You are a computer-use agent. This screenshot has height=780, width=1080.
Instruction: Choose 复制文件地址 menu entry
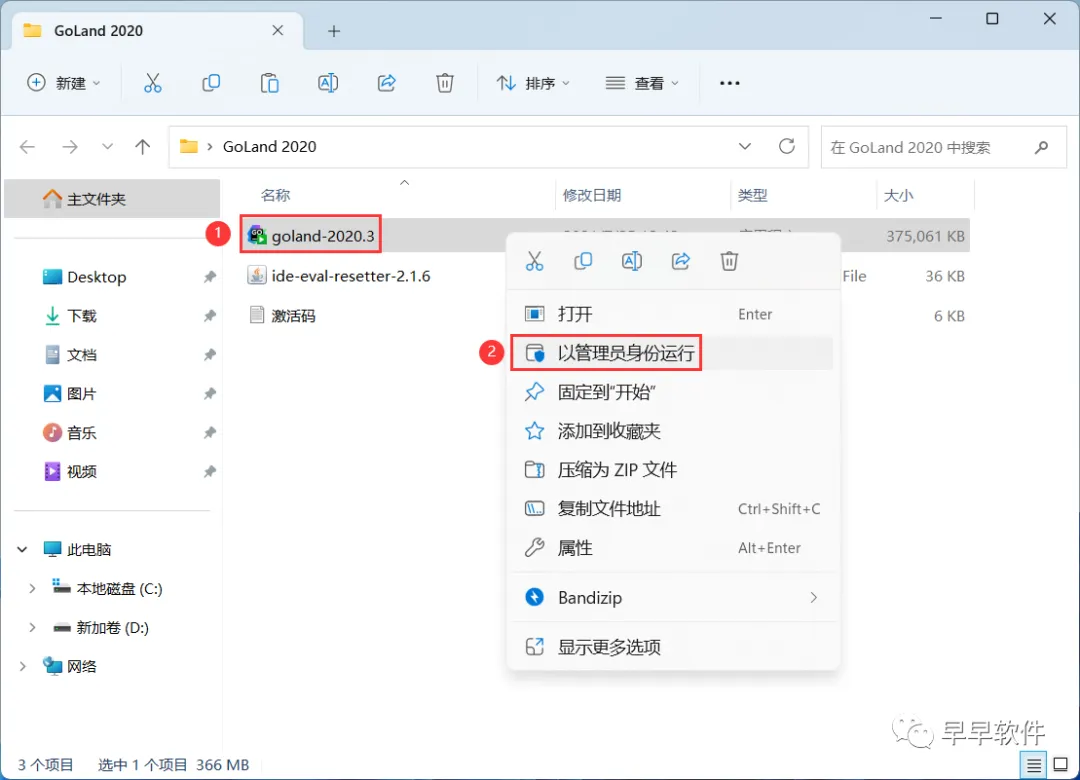click(673, 509)
